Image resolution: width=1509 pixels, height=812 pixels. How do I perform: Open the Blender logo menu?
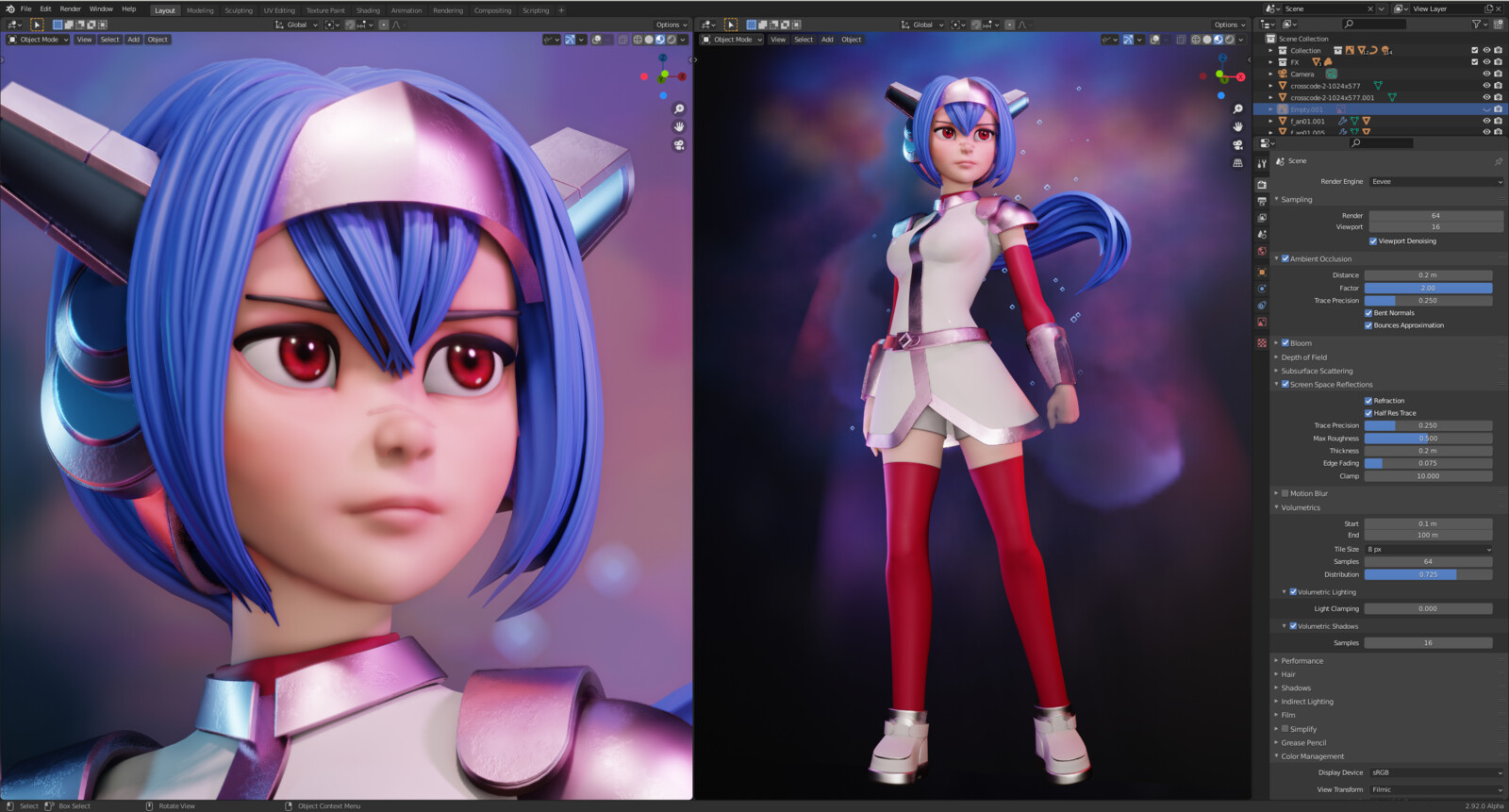pyautogui.click(x=10, y=8)
